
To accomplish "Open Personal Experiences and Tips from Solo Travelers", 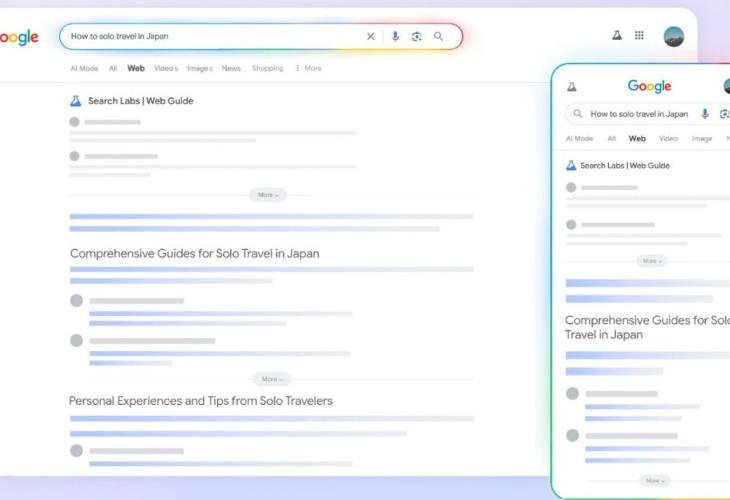I will point(200,401).
